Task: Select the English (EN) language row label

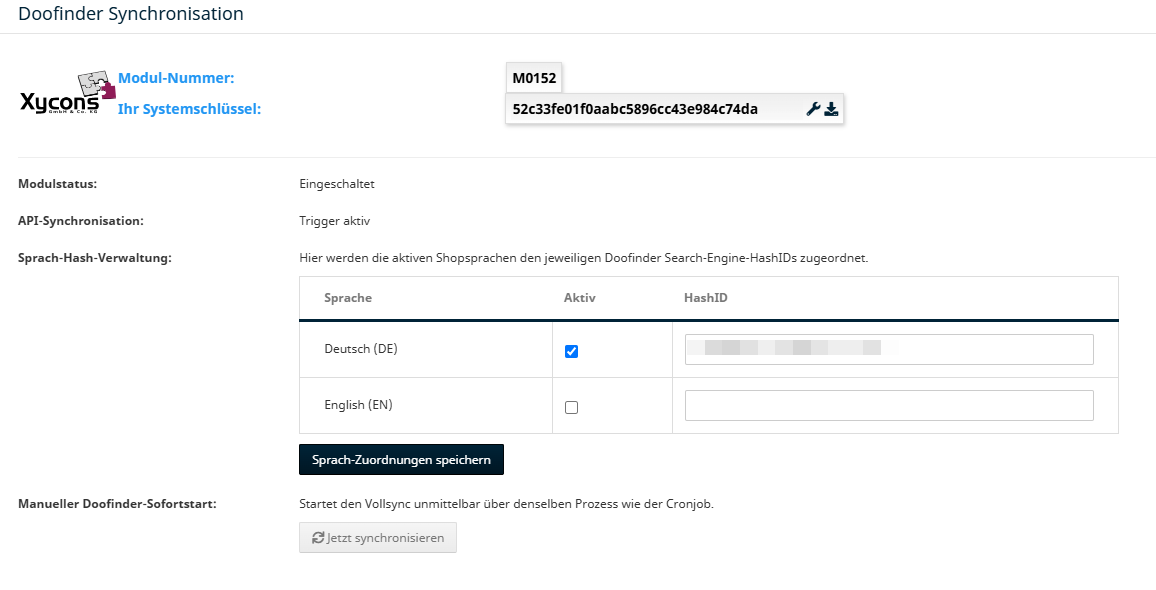Action: click(x=358, y=405)
